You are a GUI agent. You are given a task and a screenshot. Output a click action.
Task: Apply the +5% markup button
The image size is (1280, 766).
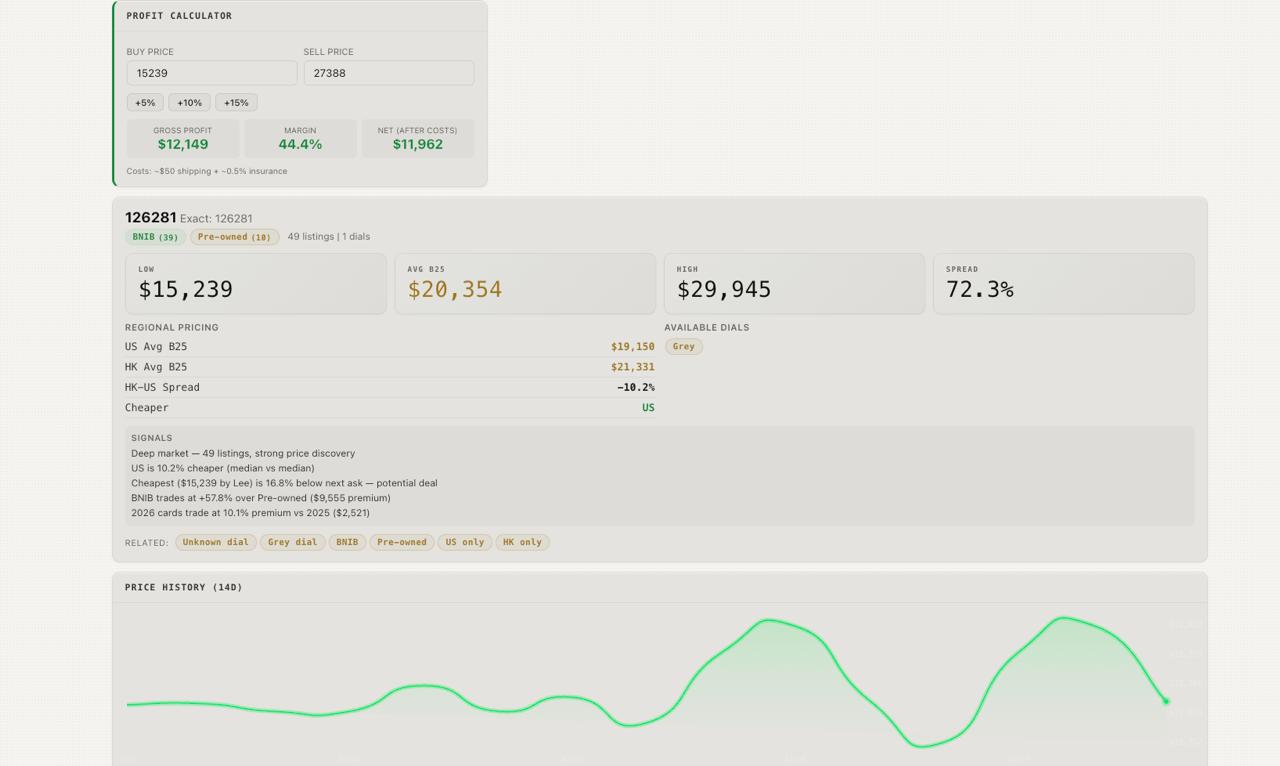145,103
